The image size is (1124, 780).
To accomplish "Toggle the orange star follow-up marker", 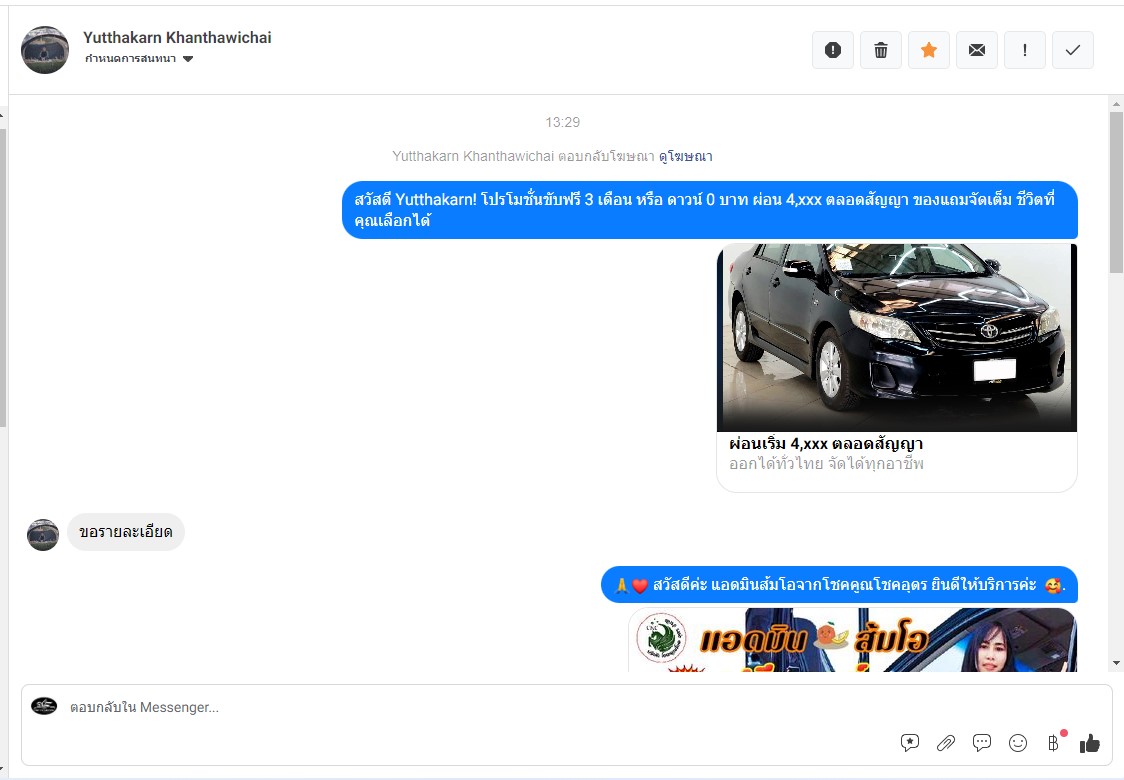I will 929,50.
